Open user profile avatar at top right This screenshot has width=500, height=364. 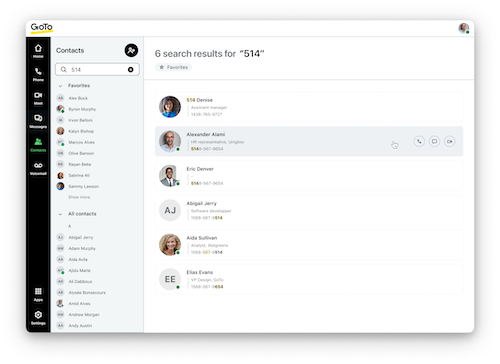pos(463,28)
